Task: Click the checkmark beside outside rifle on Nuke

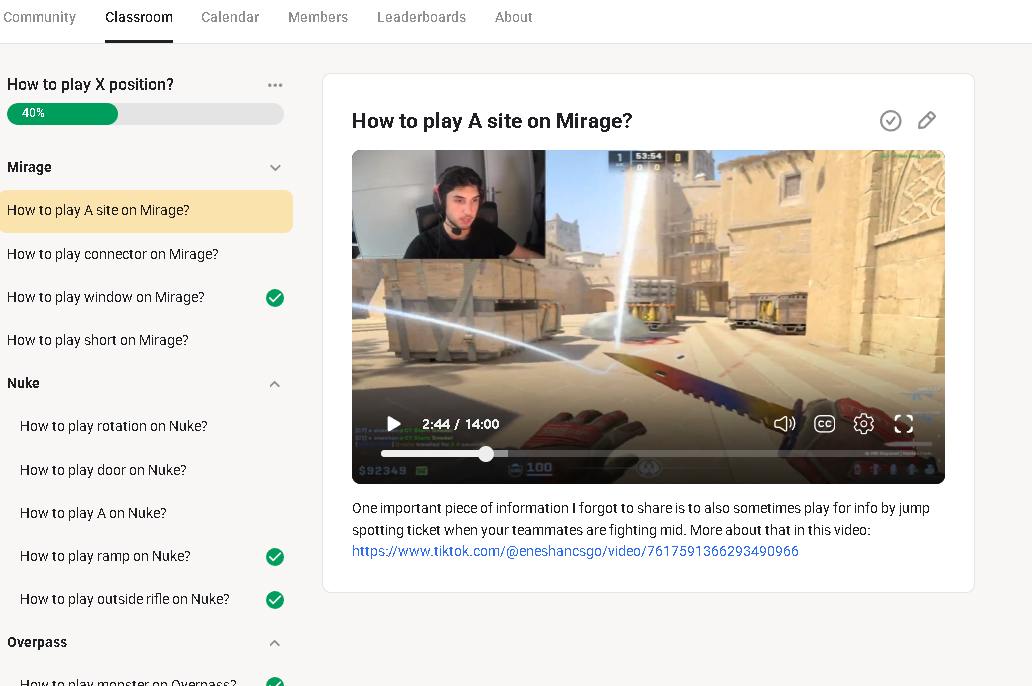Action: click(x=275, y=600)
